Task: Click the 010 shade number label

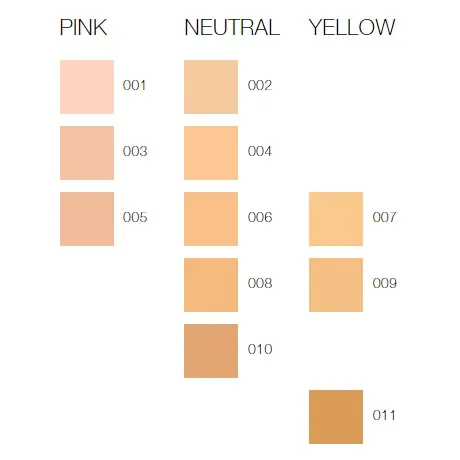Action: (260, 349)
